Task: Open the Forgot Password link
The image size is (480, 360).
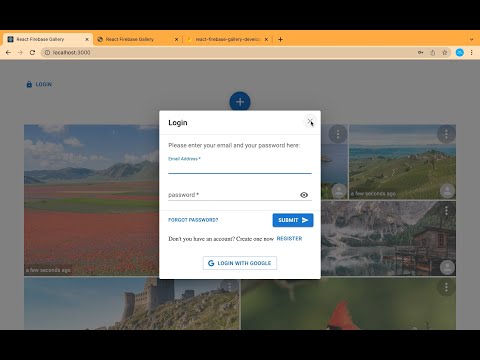Action: (193, 220)
